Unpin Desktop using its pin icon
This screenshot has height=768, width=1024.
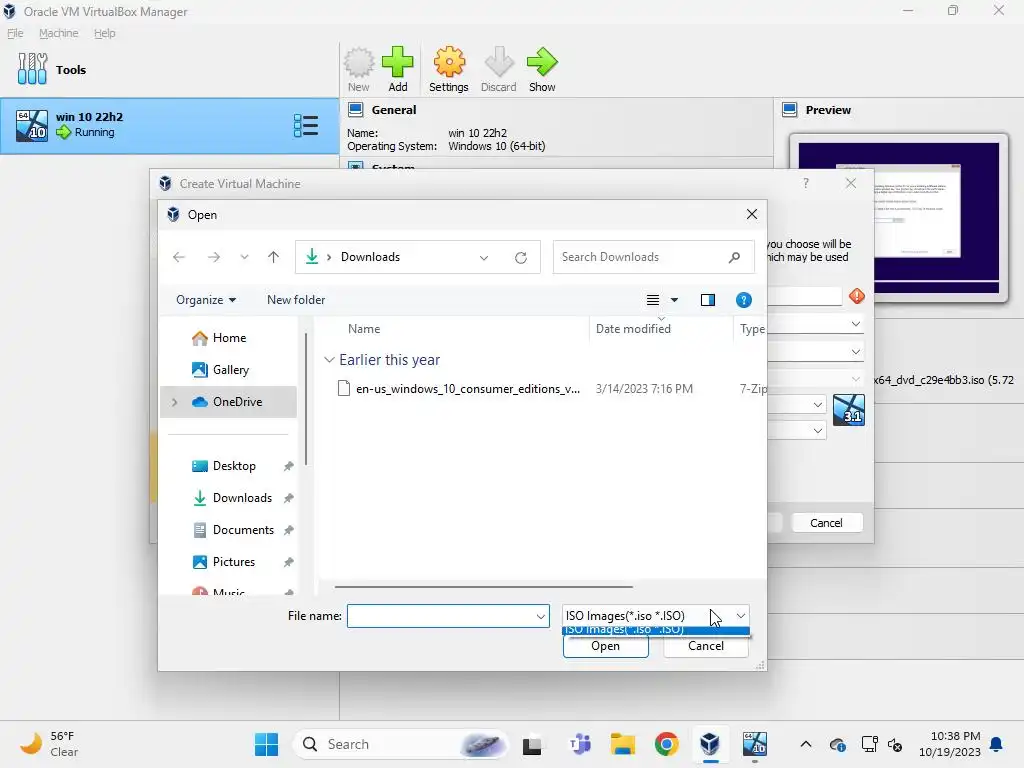coord(288,466)
